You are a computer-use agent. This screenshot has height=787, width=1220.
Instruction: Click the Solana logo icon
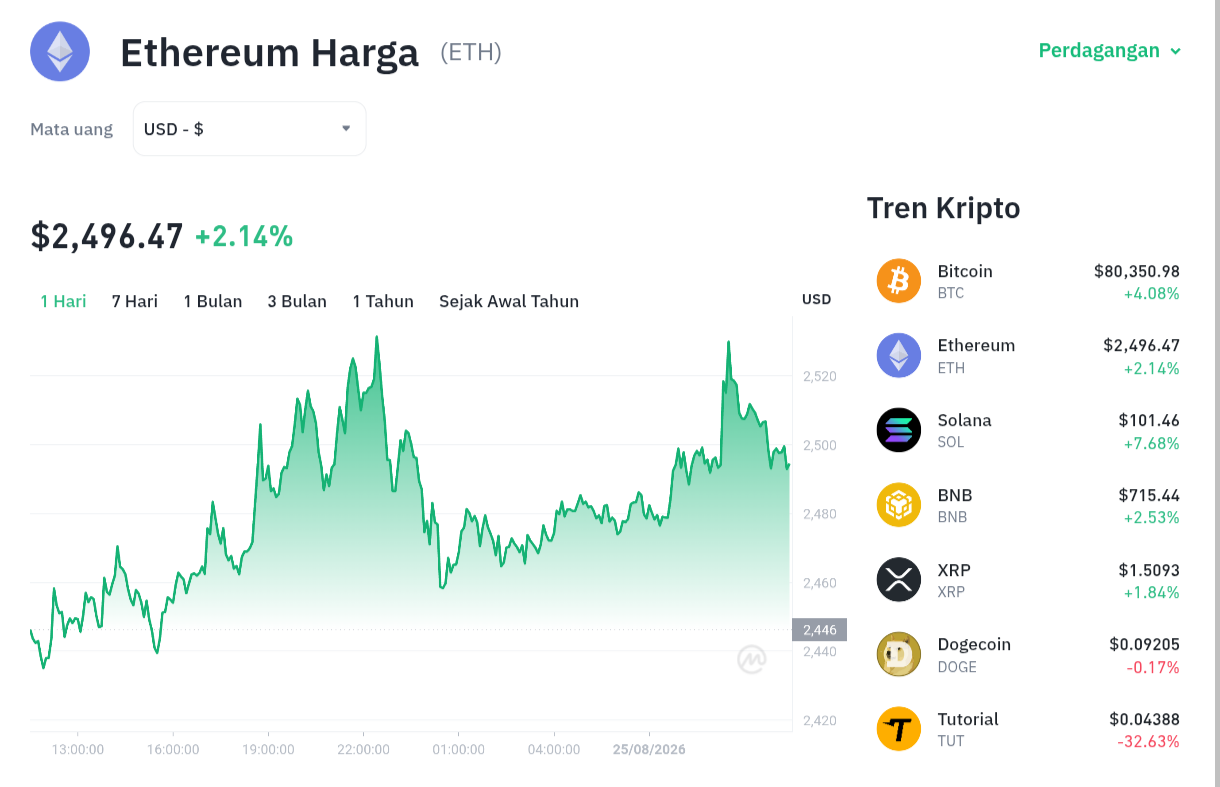[x=899, y=430]
